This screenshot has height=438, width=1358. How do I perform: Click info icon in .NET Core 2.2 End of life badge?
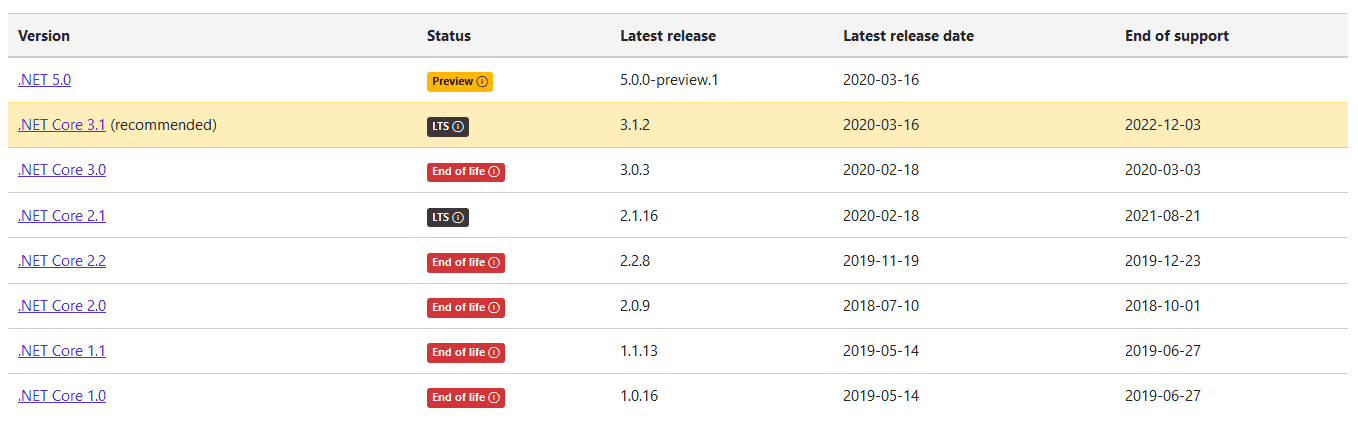494,263
